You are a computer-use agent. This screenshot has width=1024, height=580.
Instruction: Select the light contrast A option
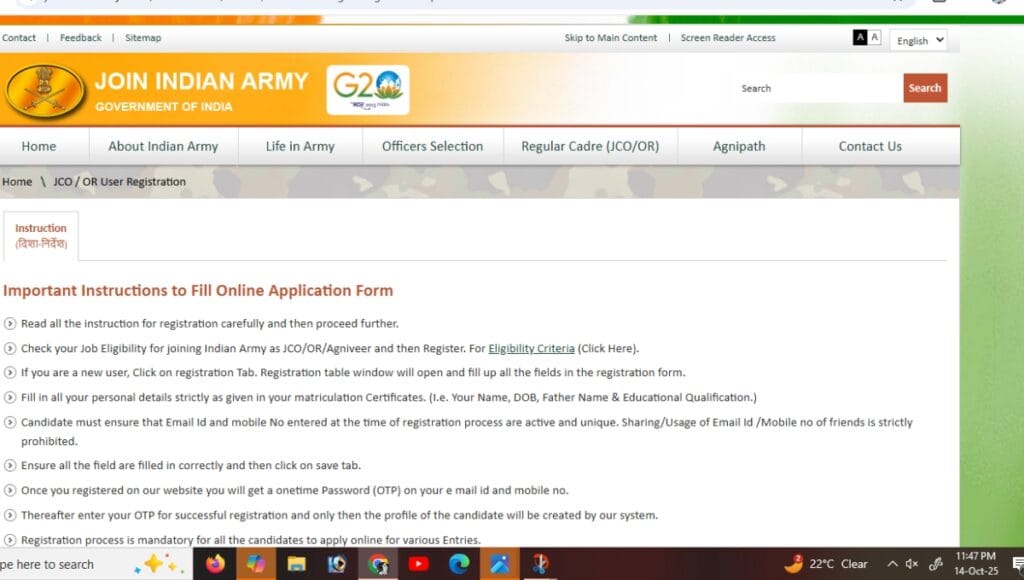click(x=875, y=37)
